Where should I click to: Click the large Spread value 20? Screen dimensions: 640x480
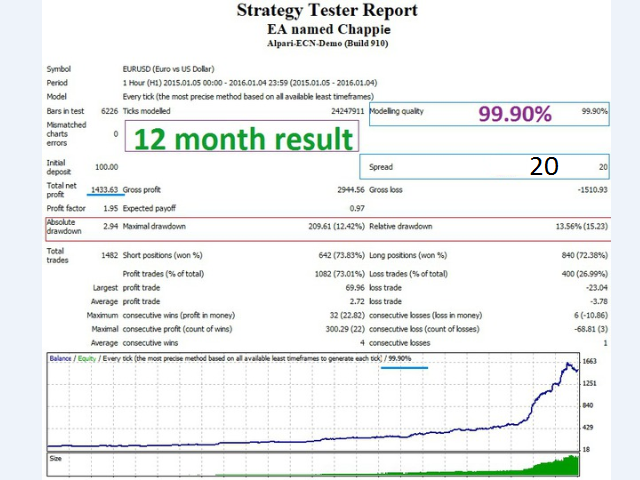pyautogui.click(x=544, y=166)
